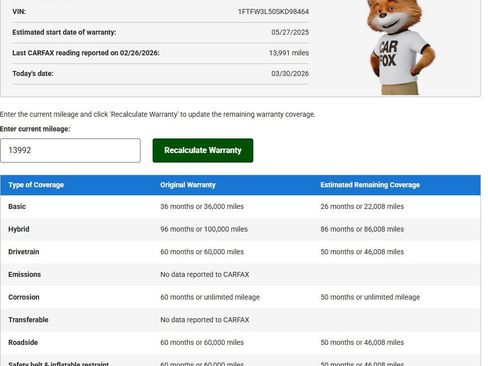
Task: Click the Roadside coverage row label
Action: click(x=23, y=343)
